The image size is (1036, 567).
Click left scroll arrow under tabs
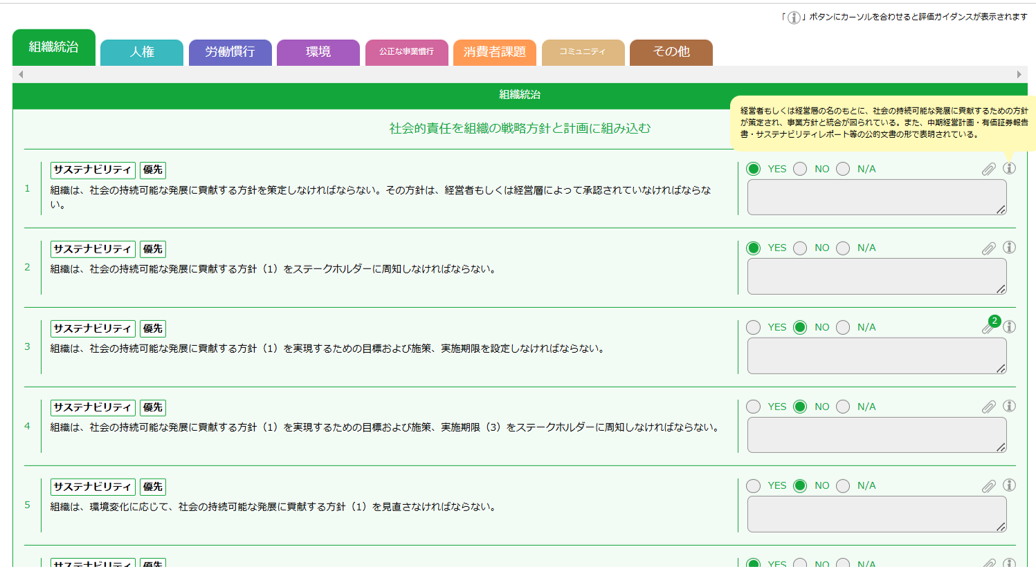coord(21,75)
